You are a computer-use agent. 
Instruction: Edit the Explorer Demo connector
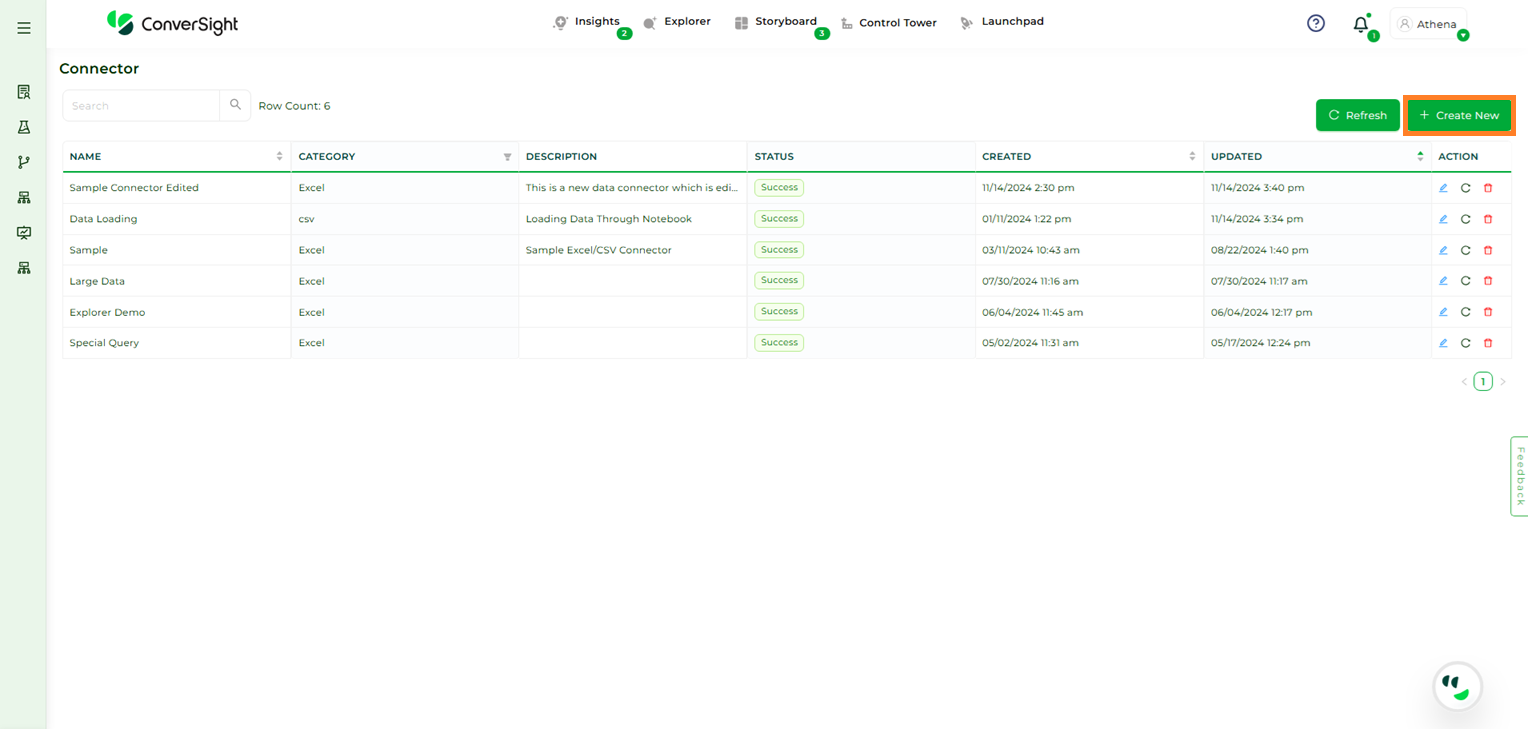pyautogui.click(x=1443, y=312)
